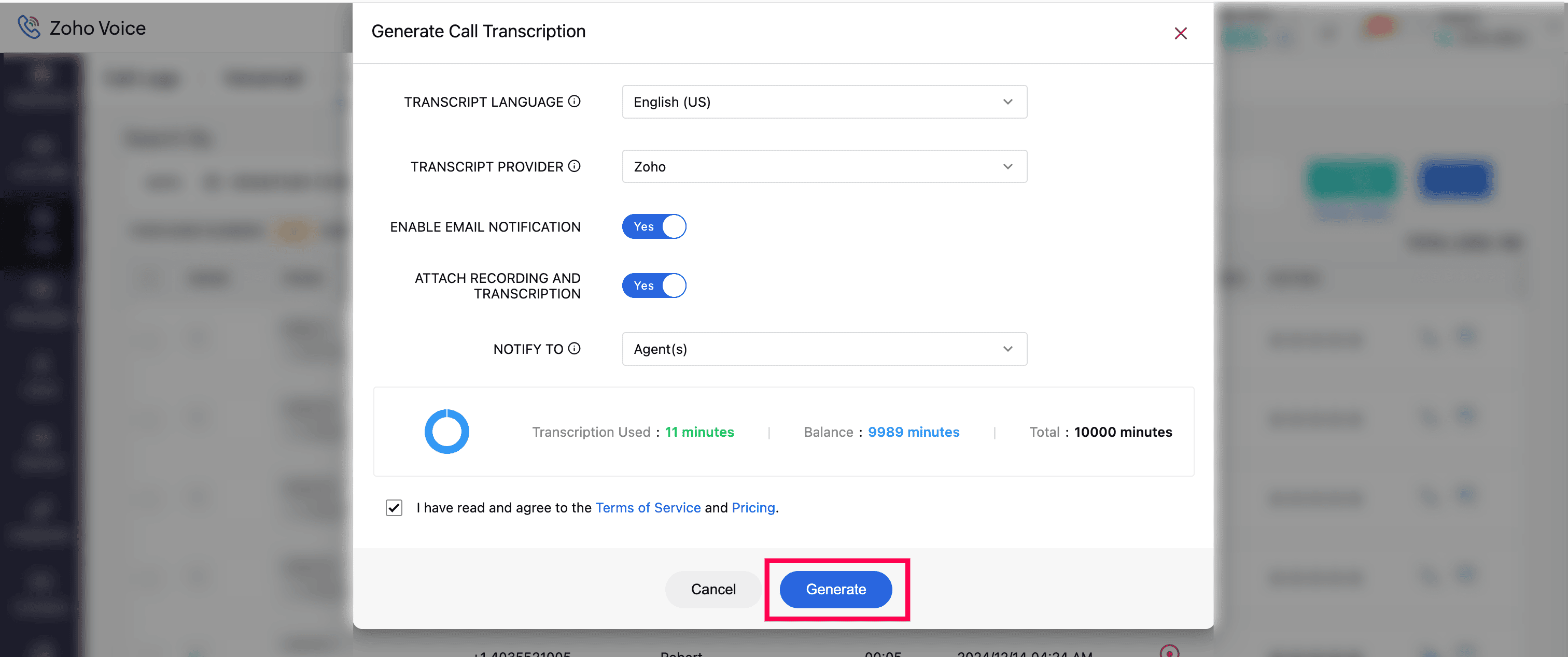Click the transcription usage donut chart
The image size is (1568, 657).
pyautogui.click(x=446, y=431)
